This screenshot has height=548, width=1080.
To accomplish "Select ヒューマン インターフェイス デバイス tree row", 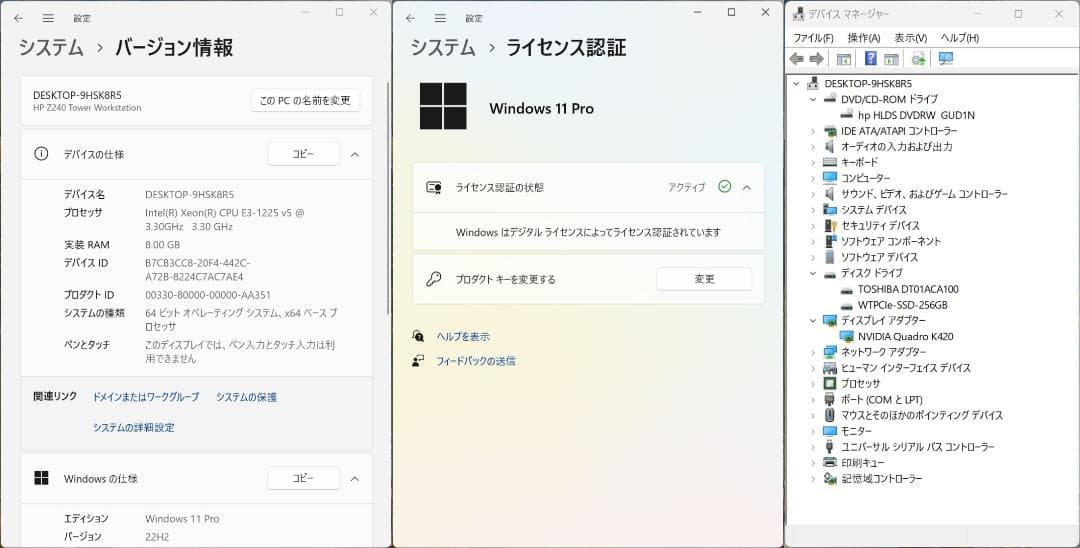I will click(906, 368).
